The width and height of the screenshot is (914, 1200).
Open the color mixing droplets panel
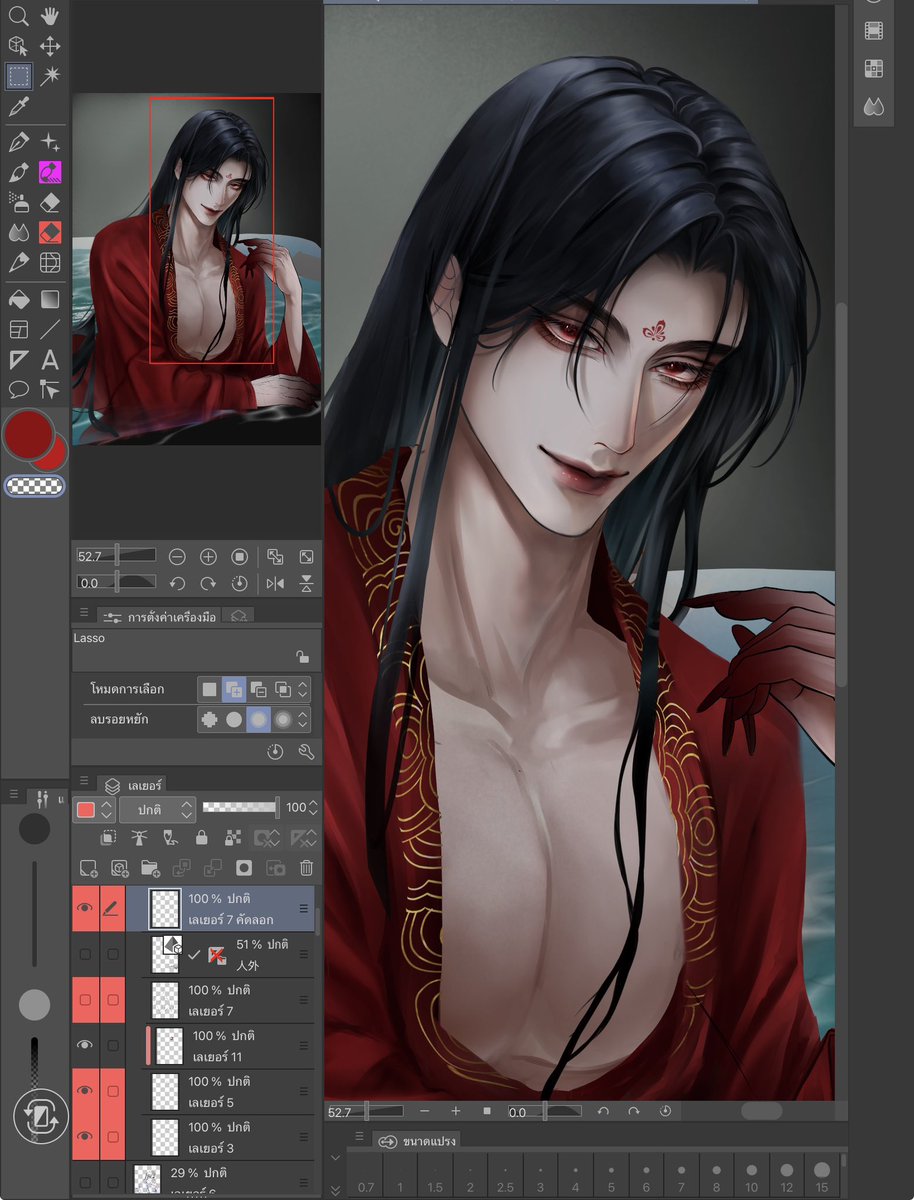coord(873,106)
